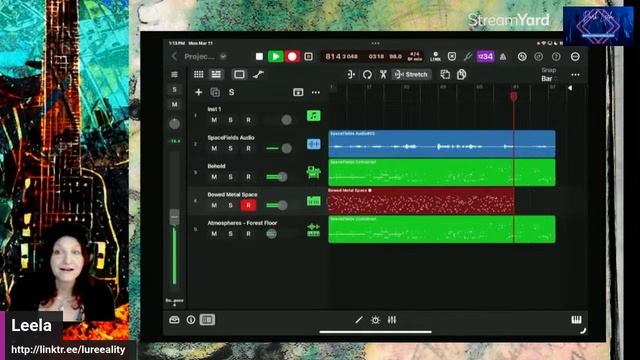Viewport: 640px width, 360px height.
Task: Open ellipsis menu right of Snap
Action: pos(576,75)
